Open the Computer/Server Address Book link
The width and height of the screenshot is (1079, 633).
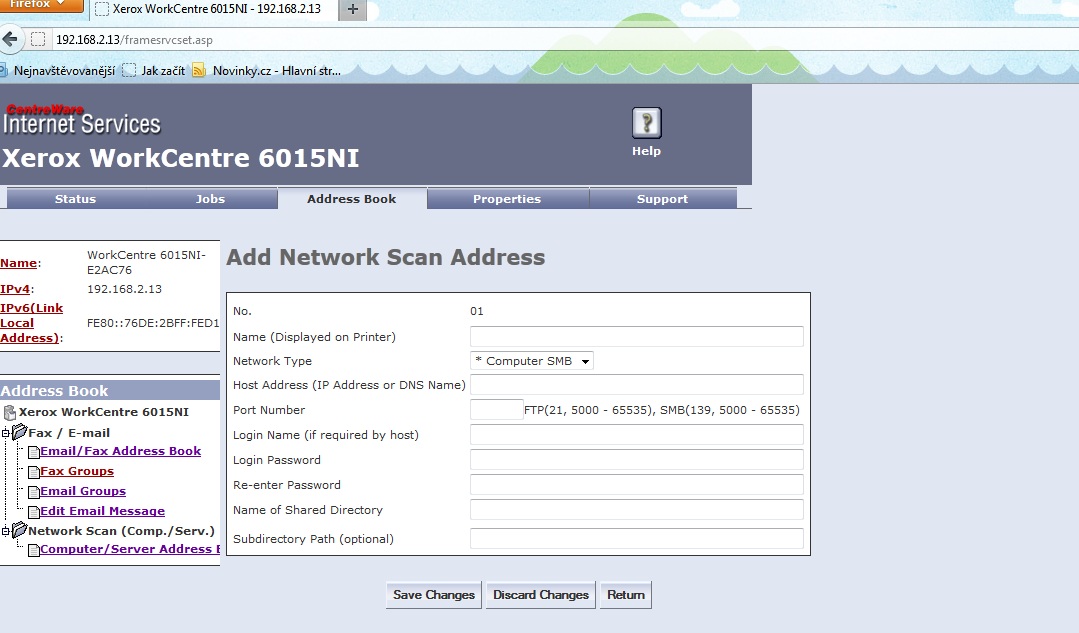pos(129,548)
